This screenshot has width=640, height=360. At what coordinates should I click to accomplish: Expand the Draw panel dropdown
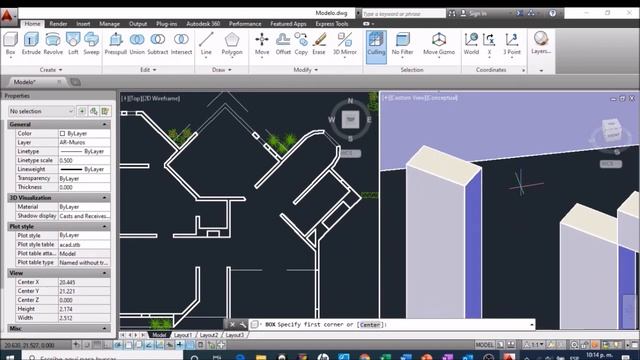point(222,70)
